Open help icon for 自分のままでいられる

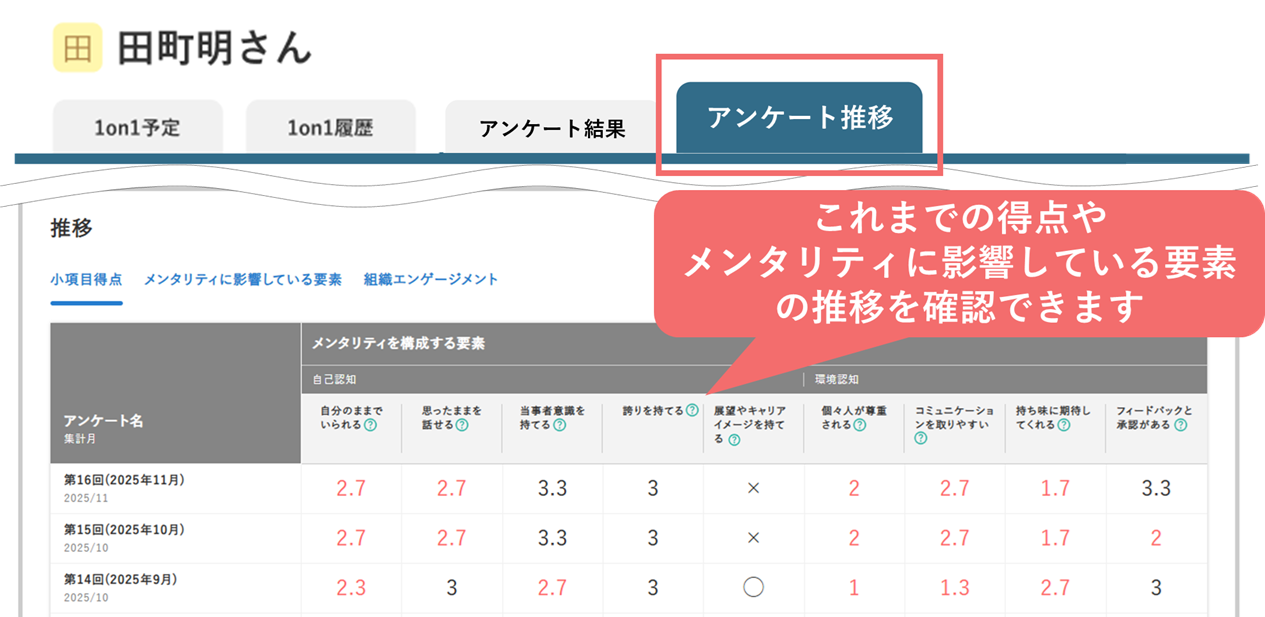370,425
